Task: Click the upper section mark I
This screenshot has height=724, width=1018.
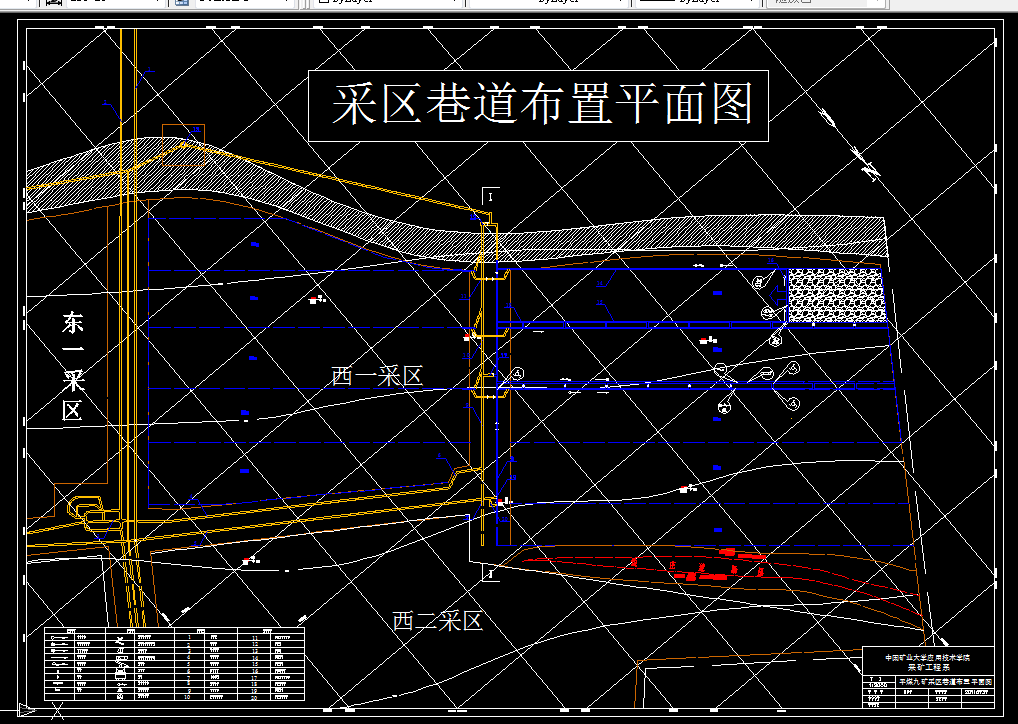Action: [491, 197]
